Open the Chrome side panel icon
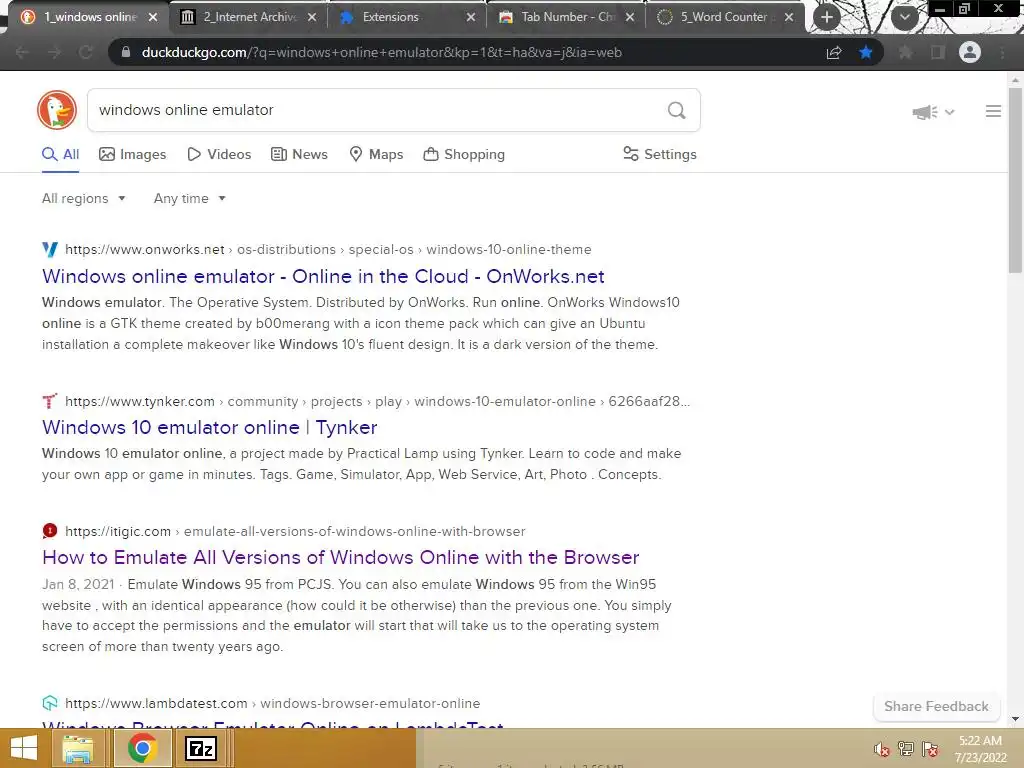Viewport: 1024px width, 768px height. [x=938, y=52]
